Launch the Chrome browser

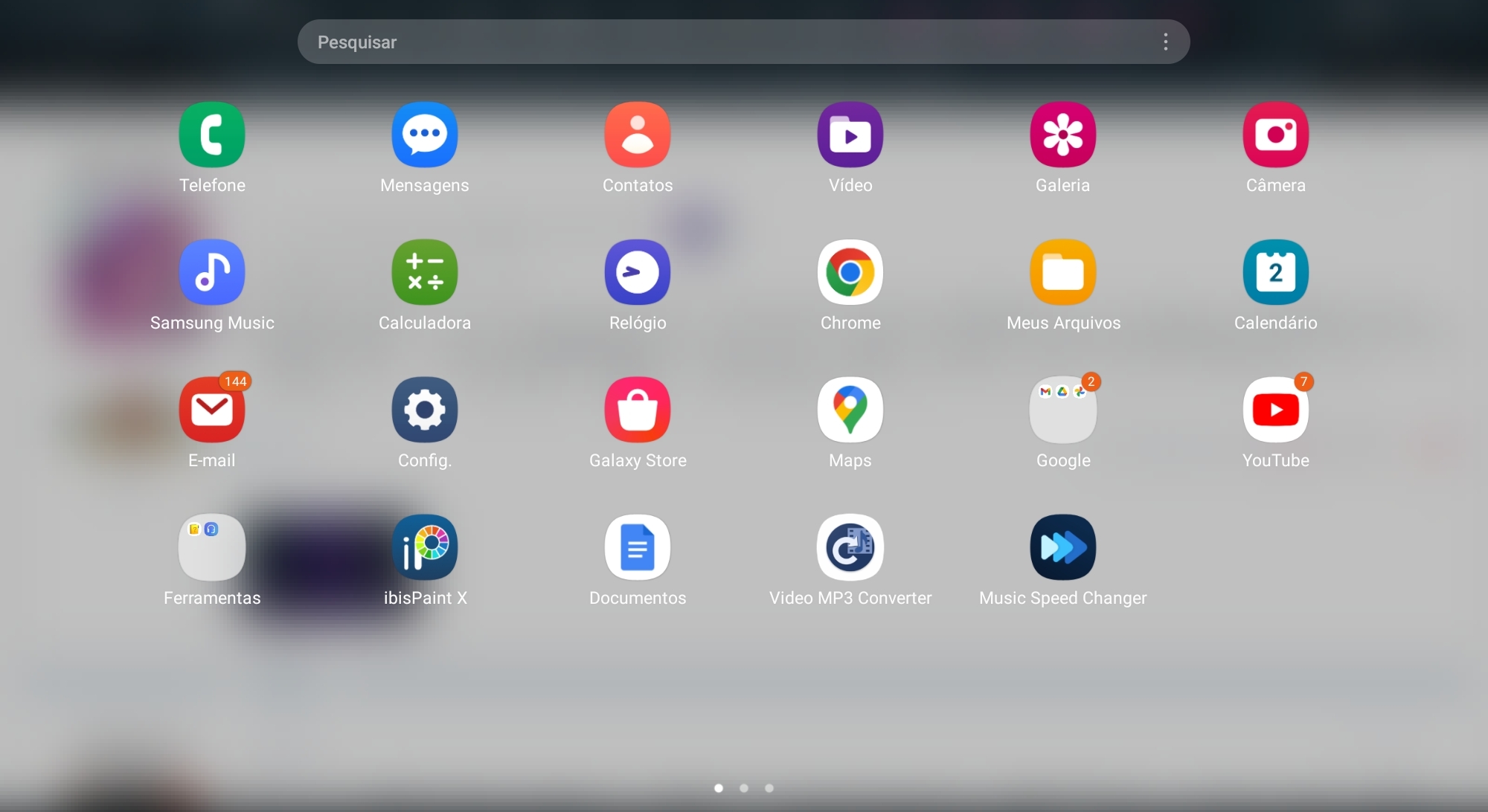pyautogui.click(x=850, y=272)
